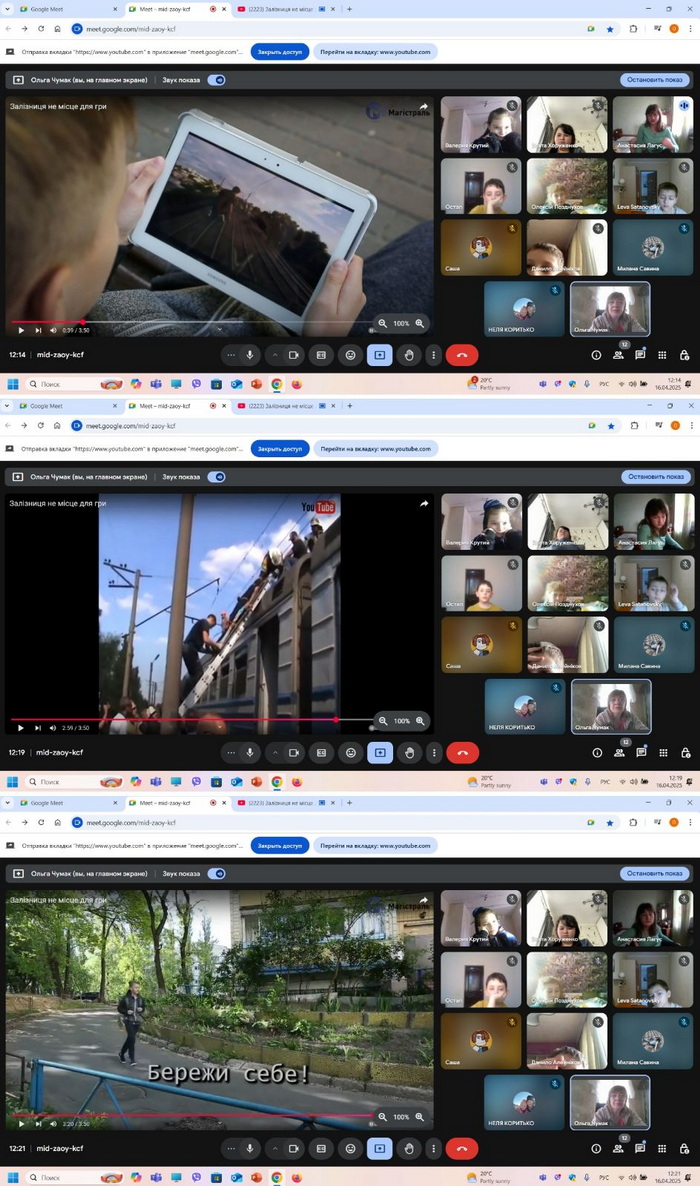The height and width of the screenshot is (1186, 700).
Task: Toggle 'Звук показа' switch in 12:21 window
Action: tap(216, 873)
